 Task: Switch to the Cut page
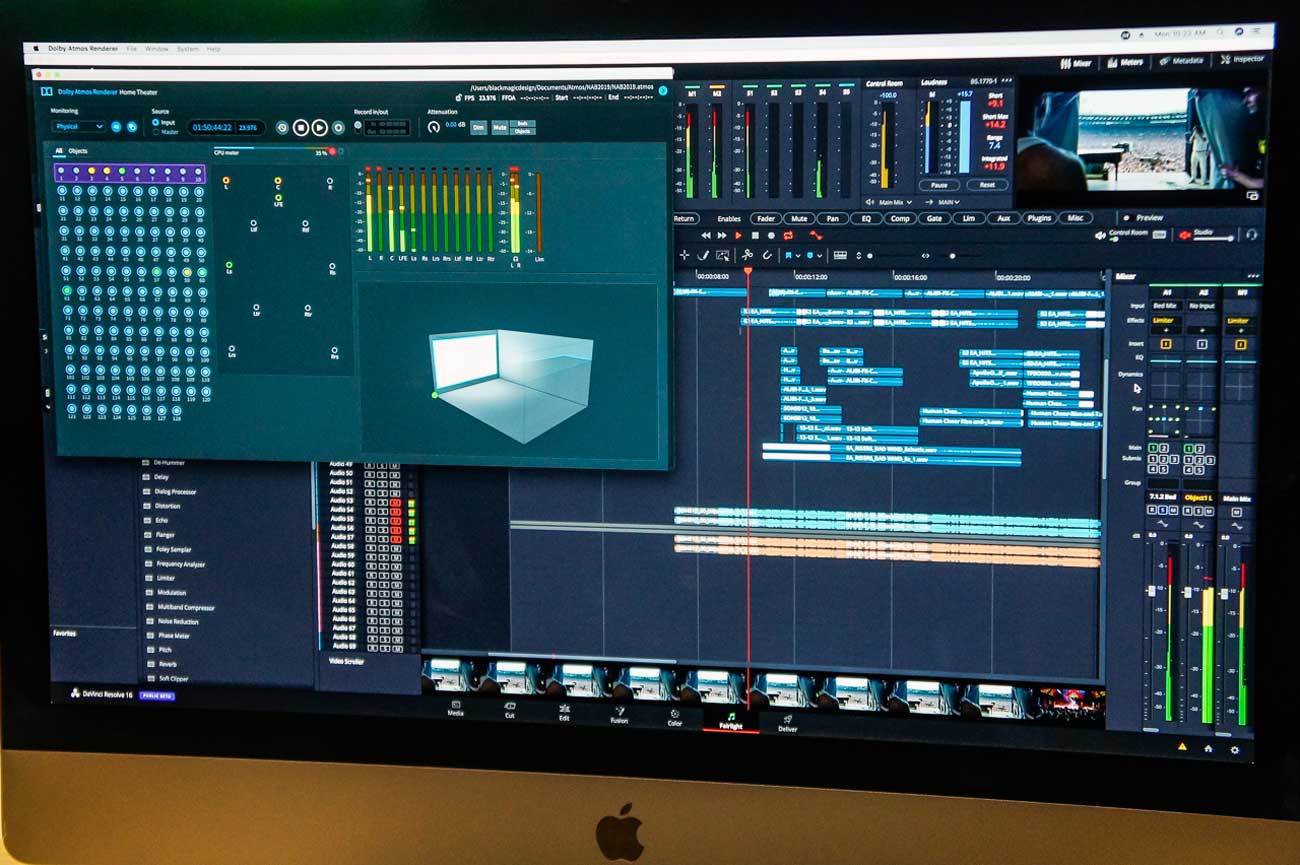pyautogui.click(x=509, y=709)
